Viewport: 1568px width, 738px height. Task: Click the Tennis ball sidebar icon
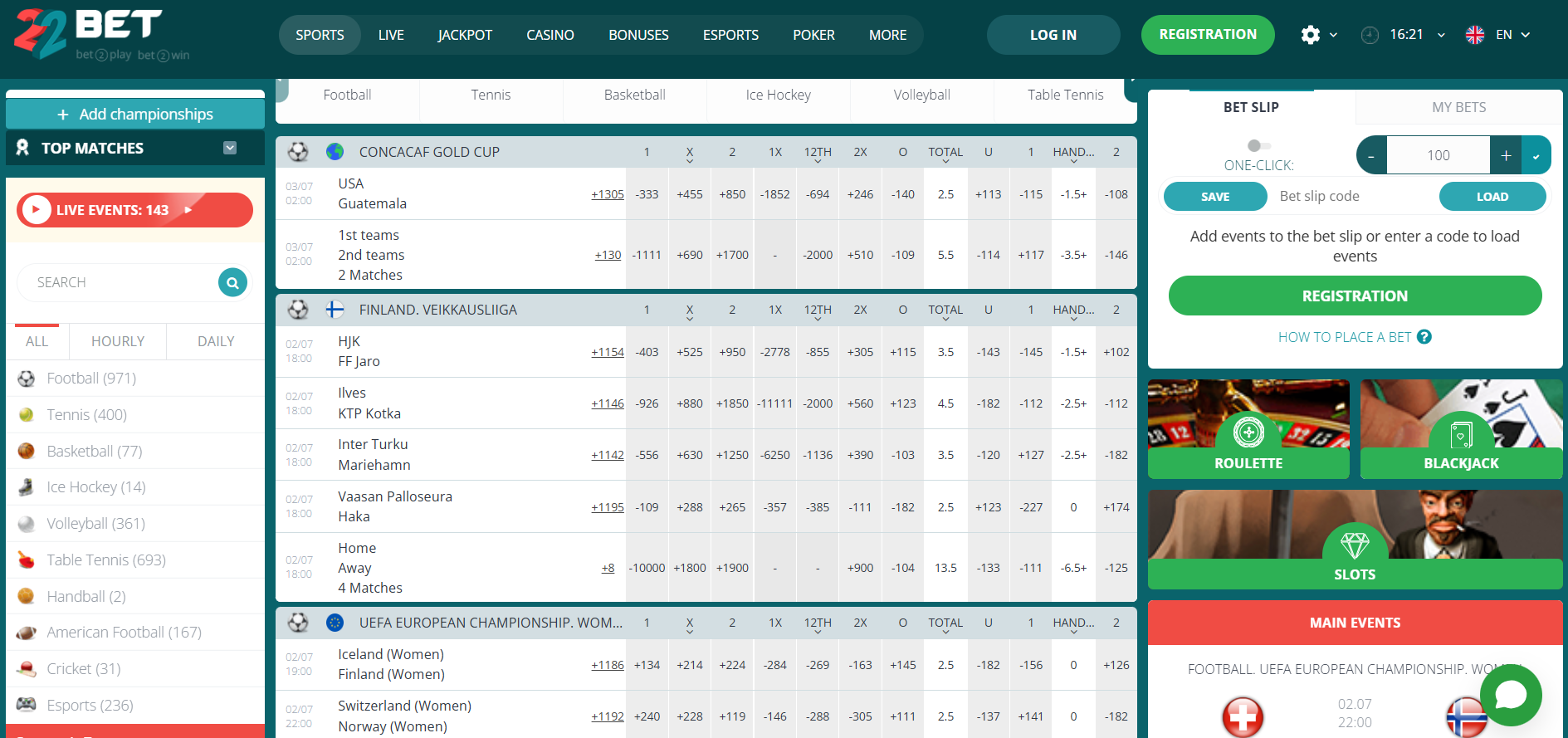click(27, 414)
